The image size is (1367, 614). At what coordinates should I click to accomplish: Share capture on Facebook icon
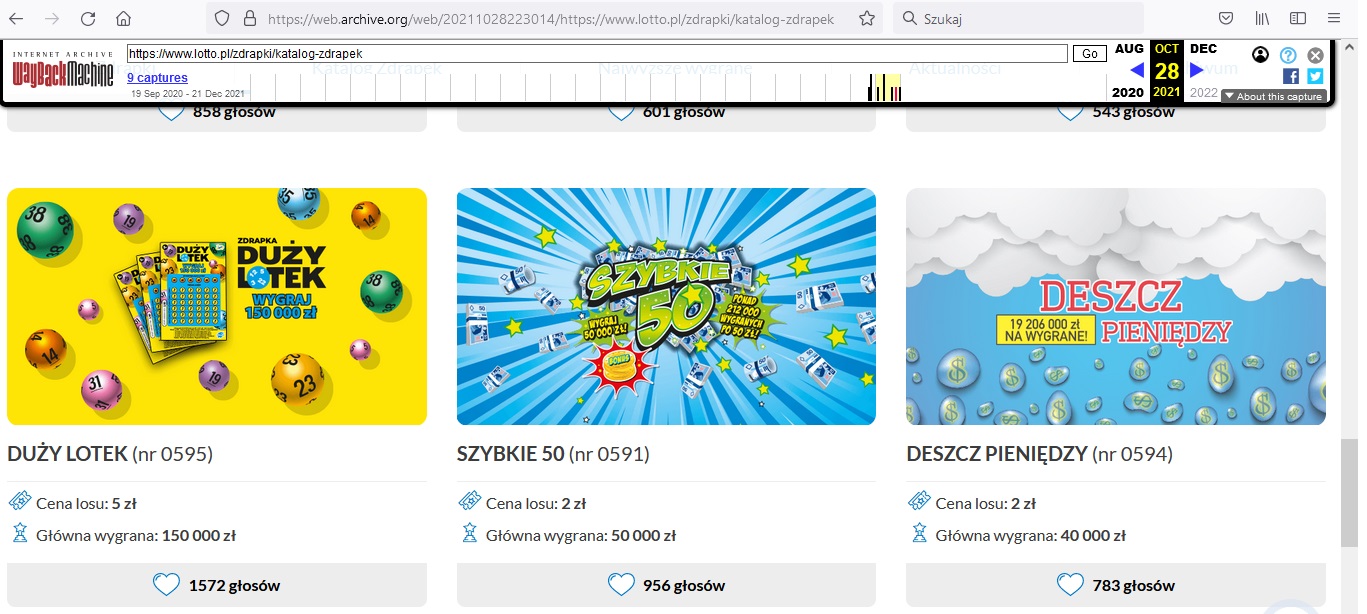pos(1291,76)
